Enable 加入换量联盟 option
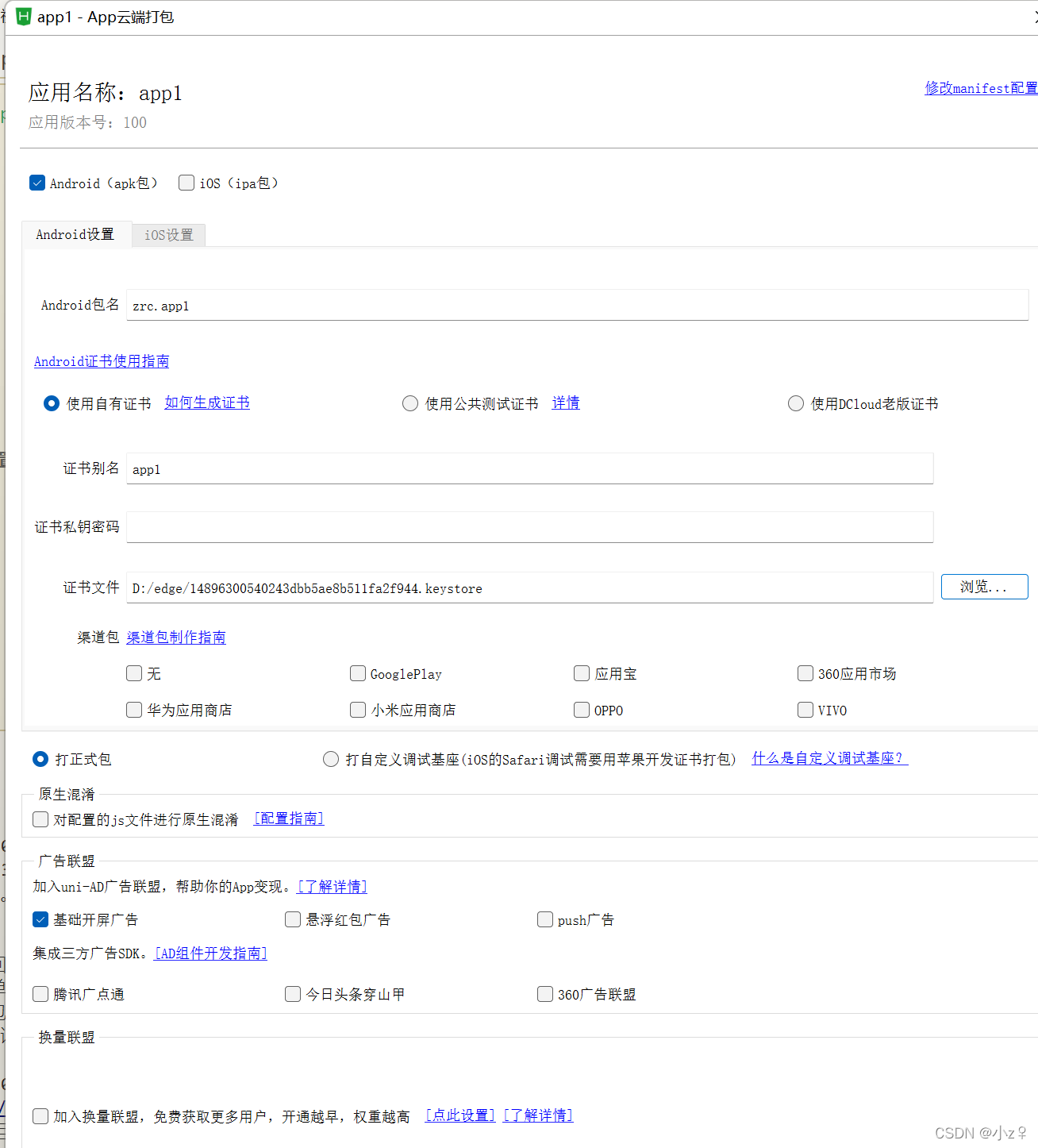 click(40, 1115)
